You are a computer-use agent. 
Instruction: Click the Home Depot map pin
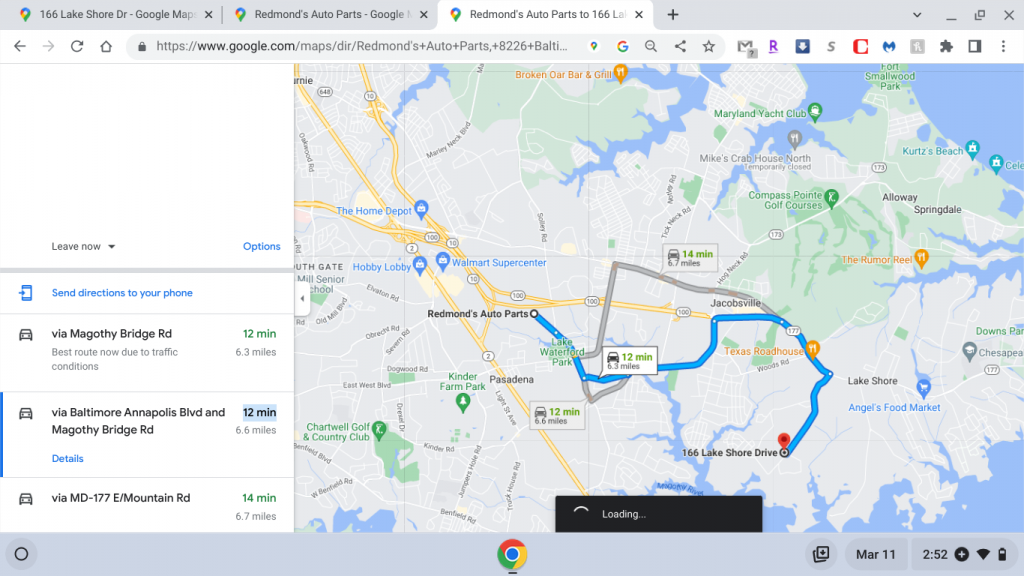[421, 209]
